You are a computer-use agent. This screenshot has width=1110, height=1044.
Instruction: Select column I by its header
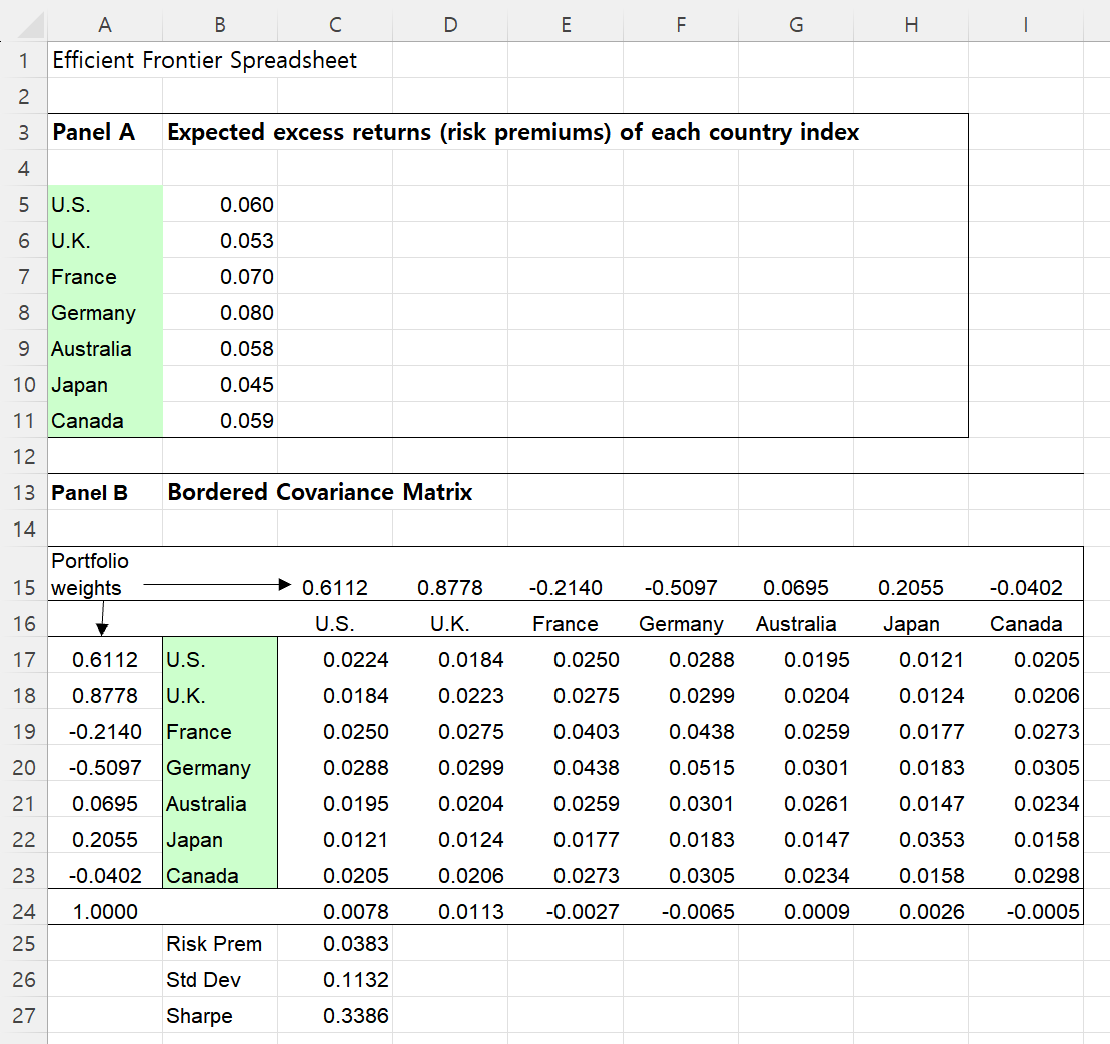tap(1025, 24)
